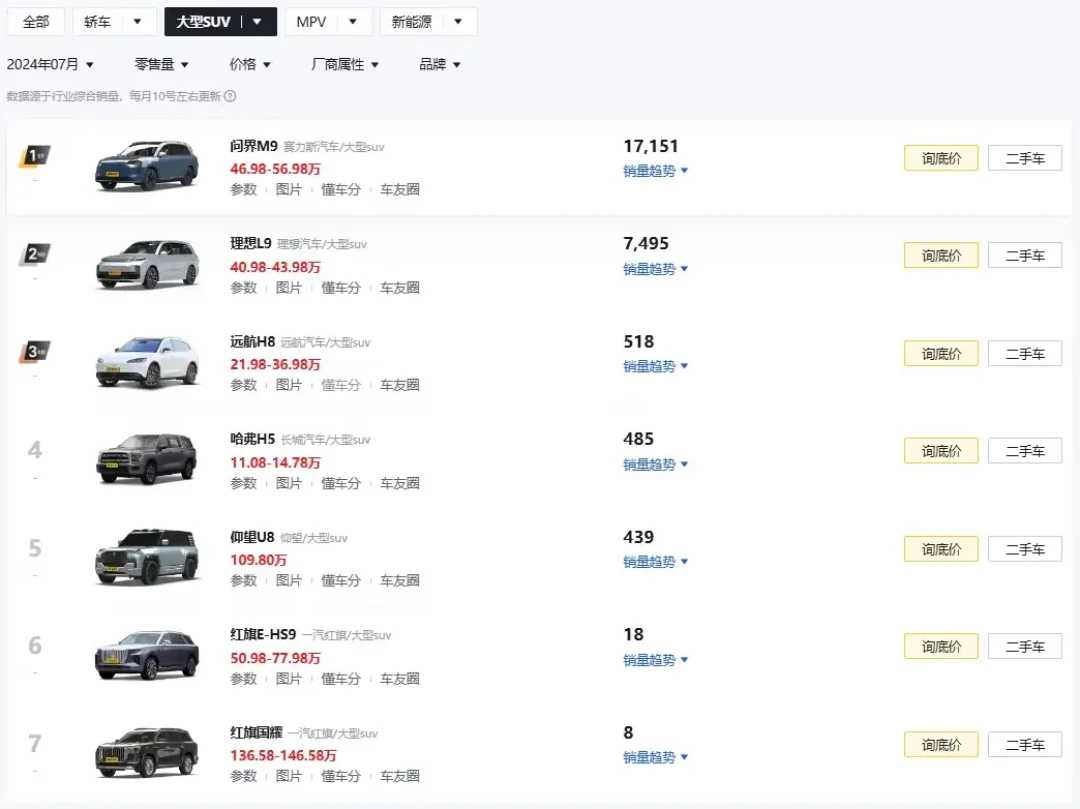Screen dimensions: 1080x809
Task: Open the 新能源 tab dropdown arrow
Action: pyautogui.click(x=458, y=22)
